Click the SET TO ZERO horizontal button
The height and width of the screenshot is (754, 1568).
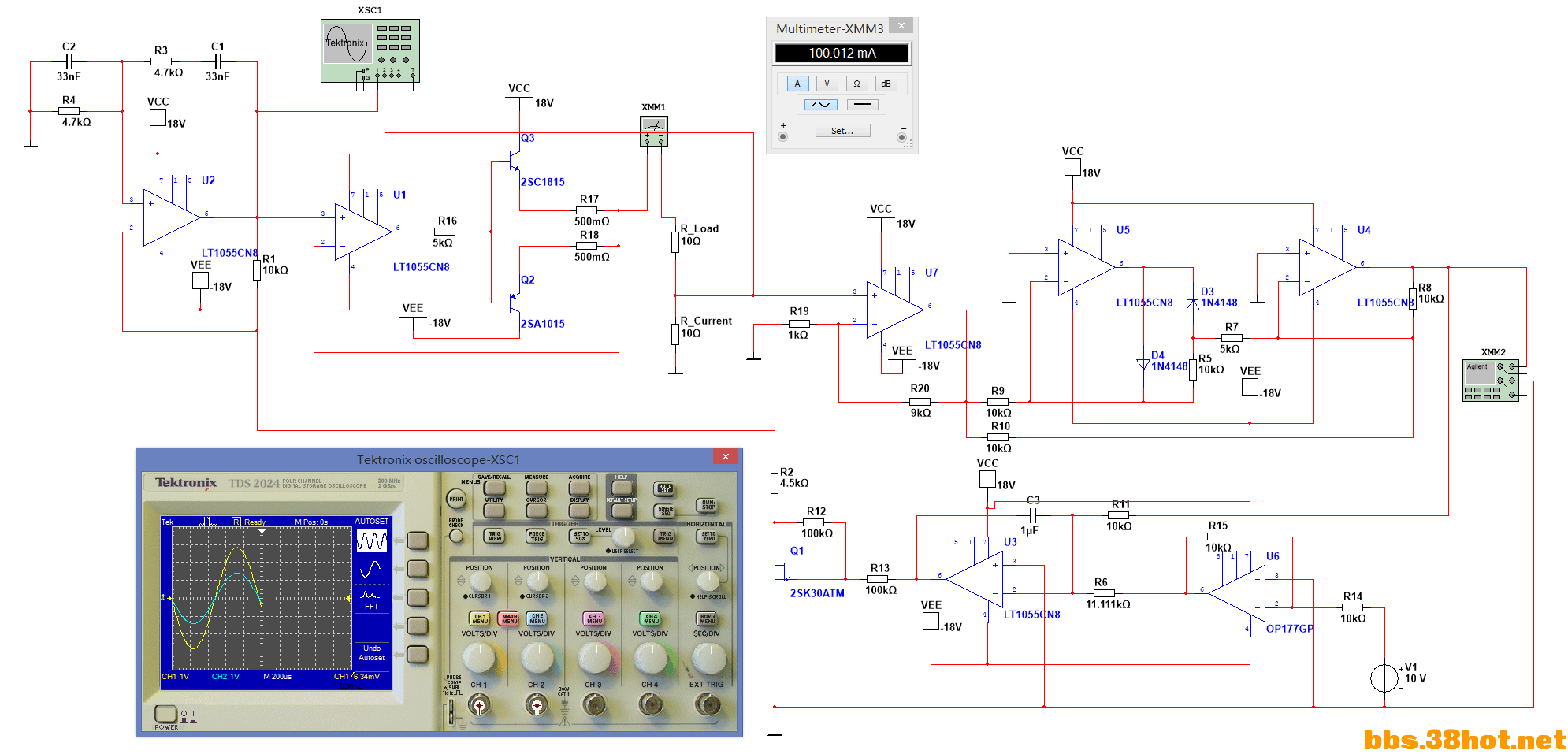point(707,537)
